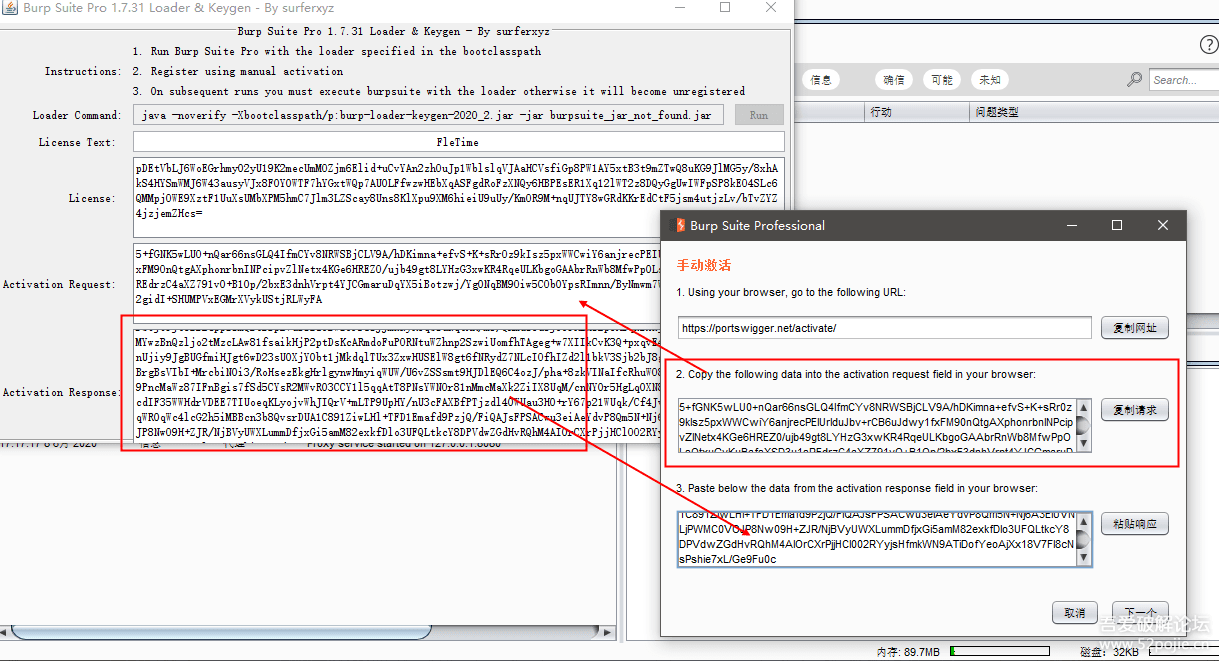1219x661 pixels.
Task: Click the 'License Text:' label
Action: tap(77, 142)
